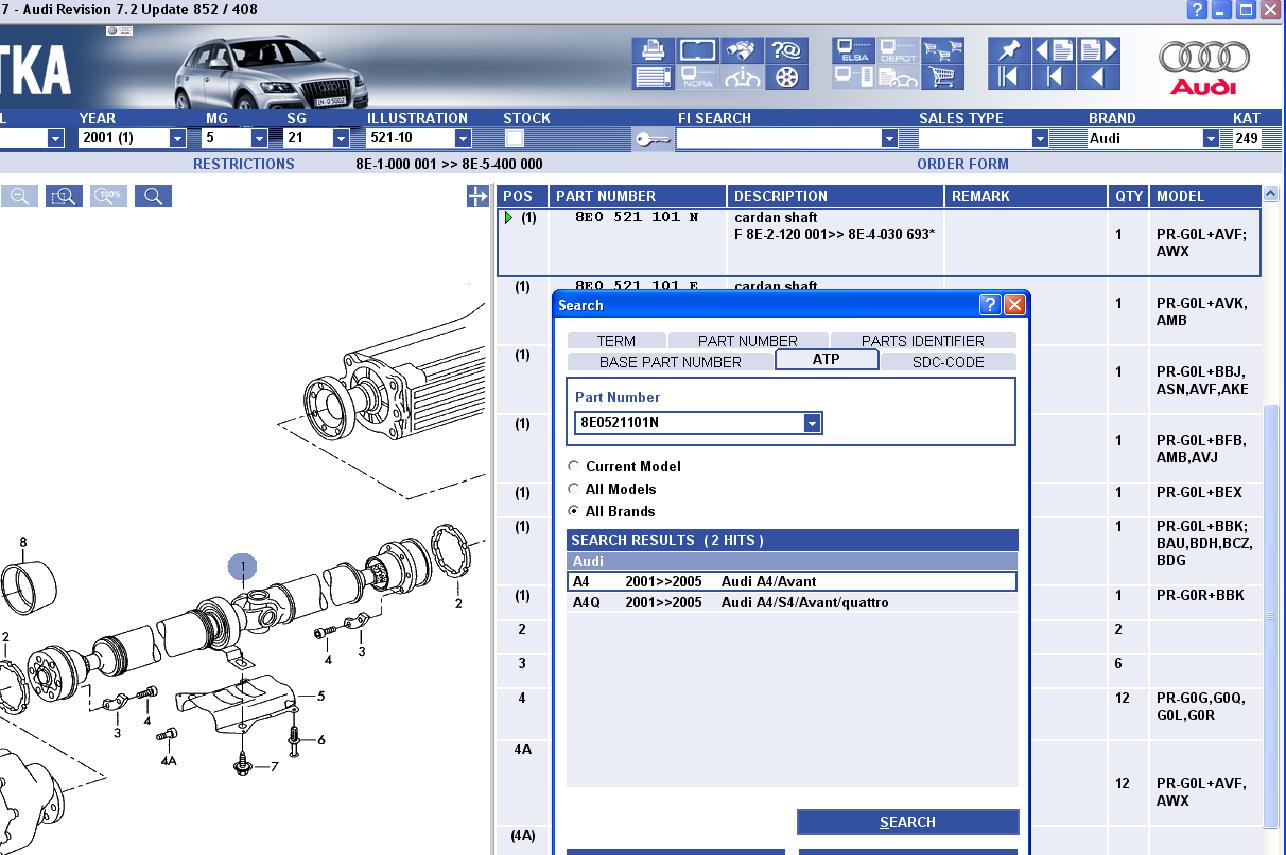
Task: Select the A4 Audi A4/Avant result
Action: point(792,581)
